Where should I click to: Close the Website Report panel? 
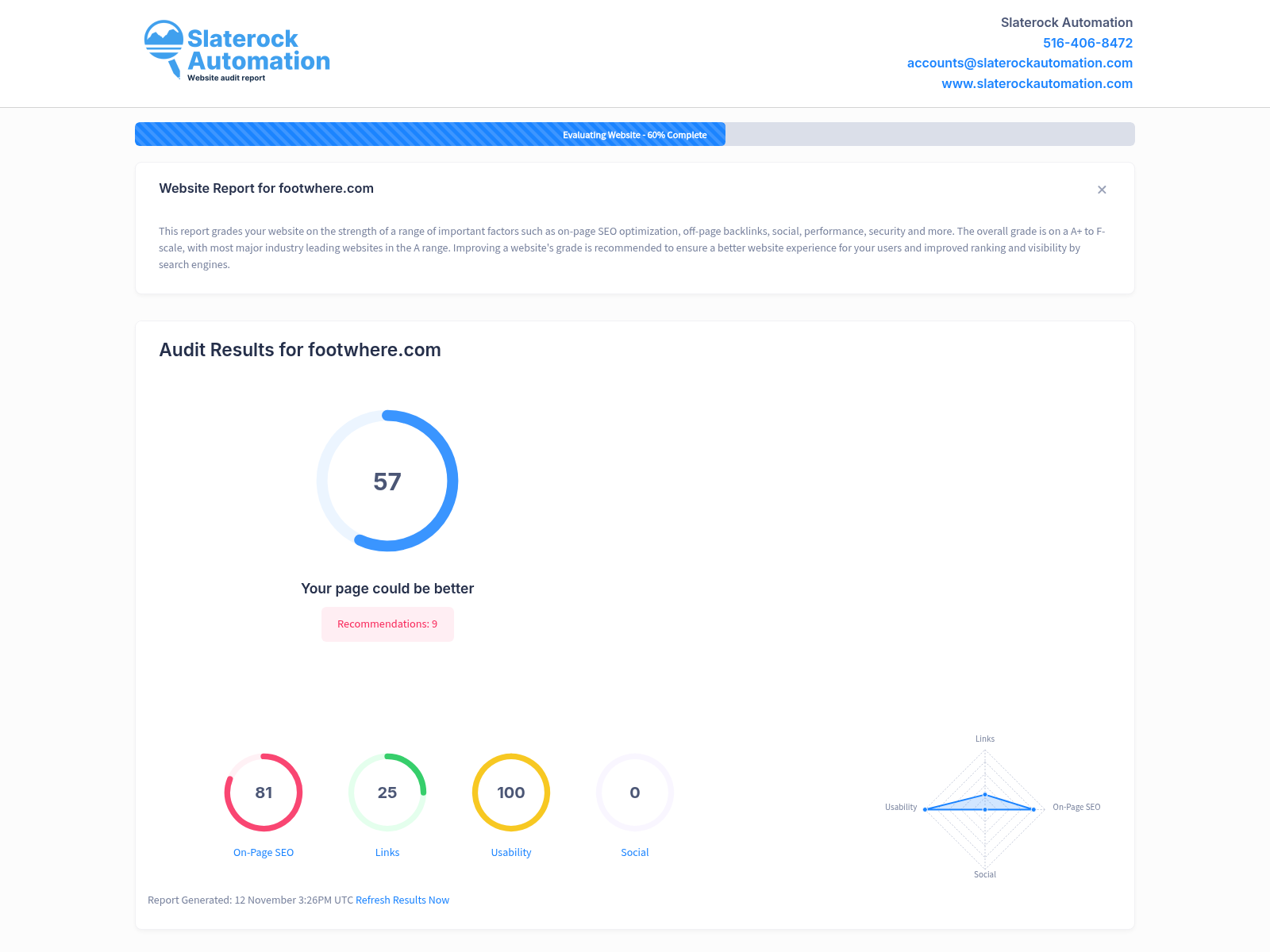[x=1102, y=190]
